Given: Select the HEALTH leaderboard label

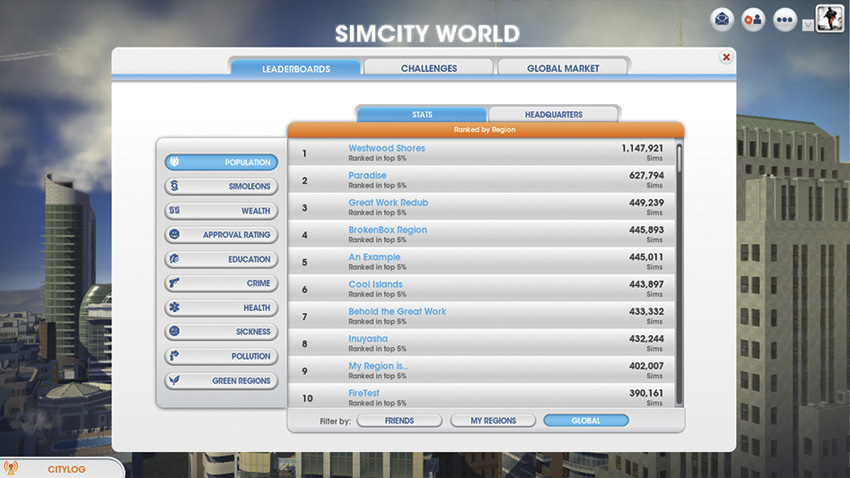Looking at the screenshot, I should (256, 308).
